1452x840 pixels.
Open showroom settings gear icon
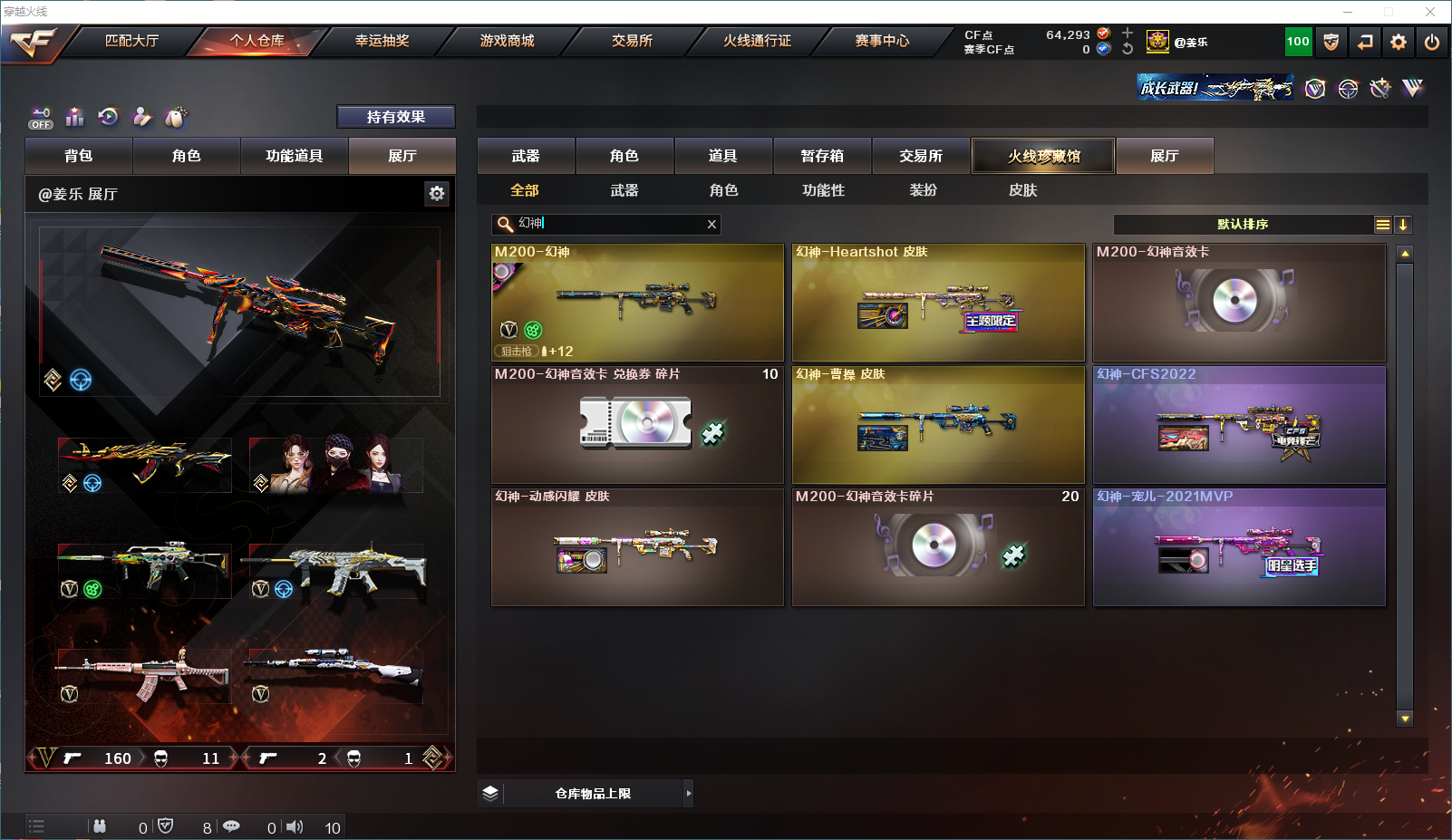437,193
